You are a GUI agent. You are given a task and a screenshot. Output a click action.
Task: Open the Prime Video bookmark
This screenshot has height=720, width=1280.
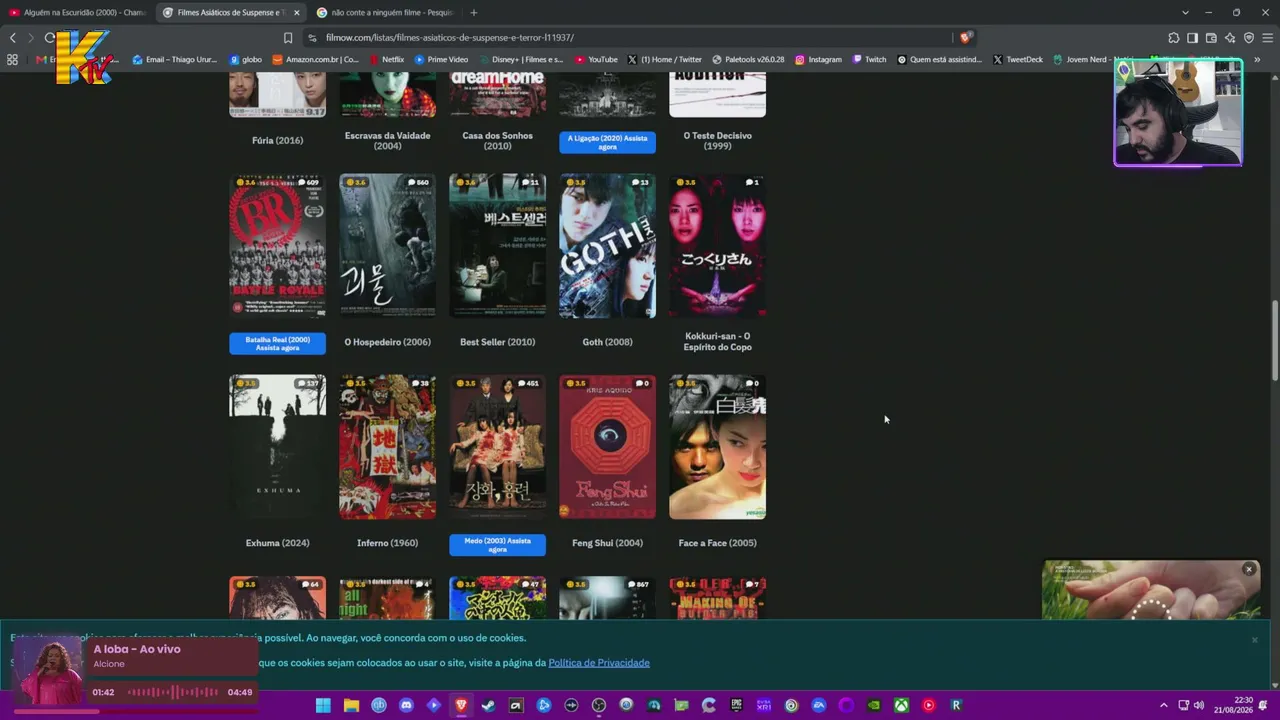pyautogui.click(x=441, y=59)
